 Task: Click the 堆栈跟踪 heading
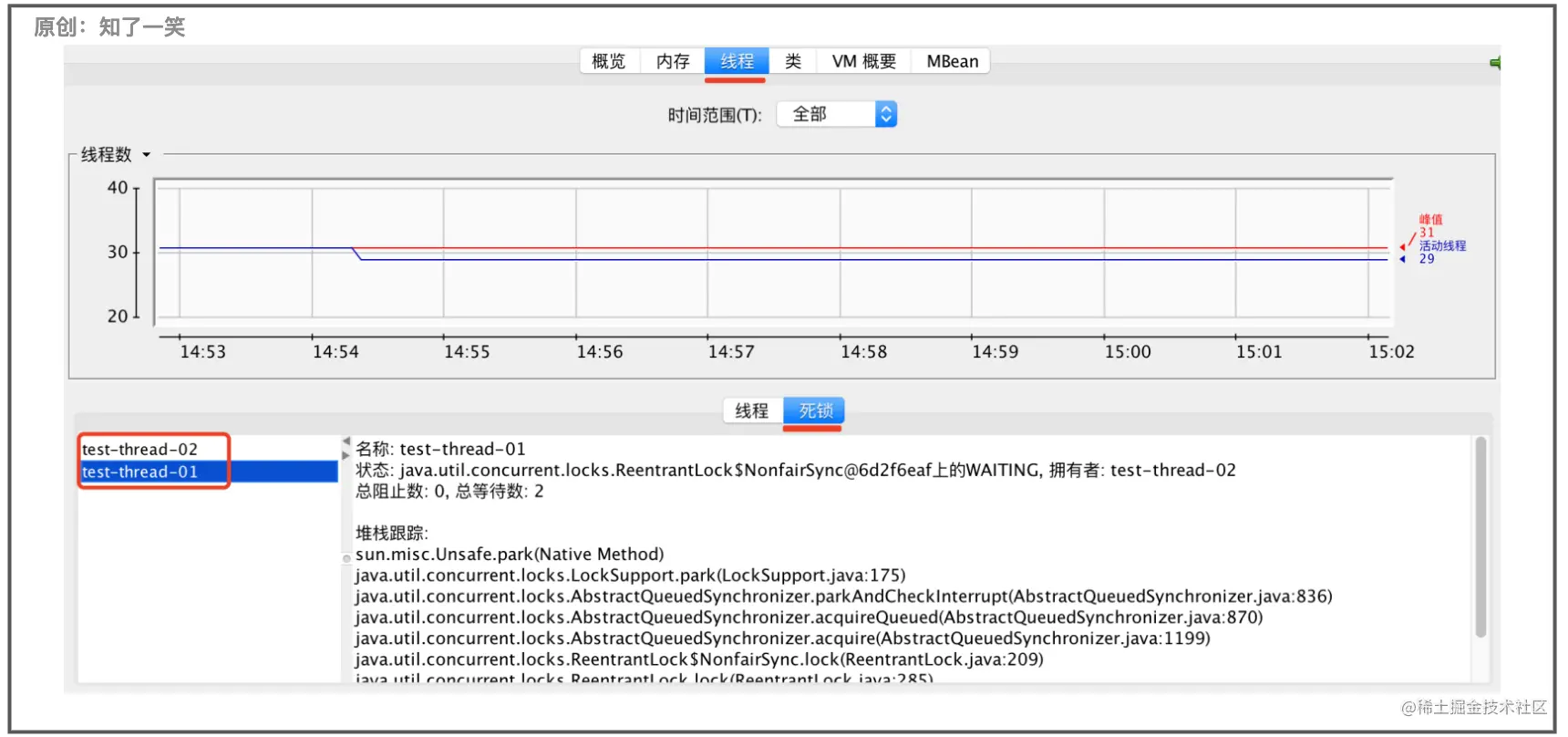tap(391, 533)
